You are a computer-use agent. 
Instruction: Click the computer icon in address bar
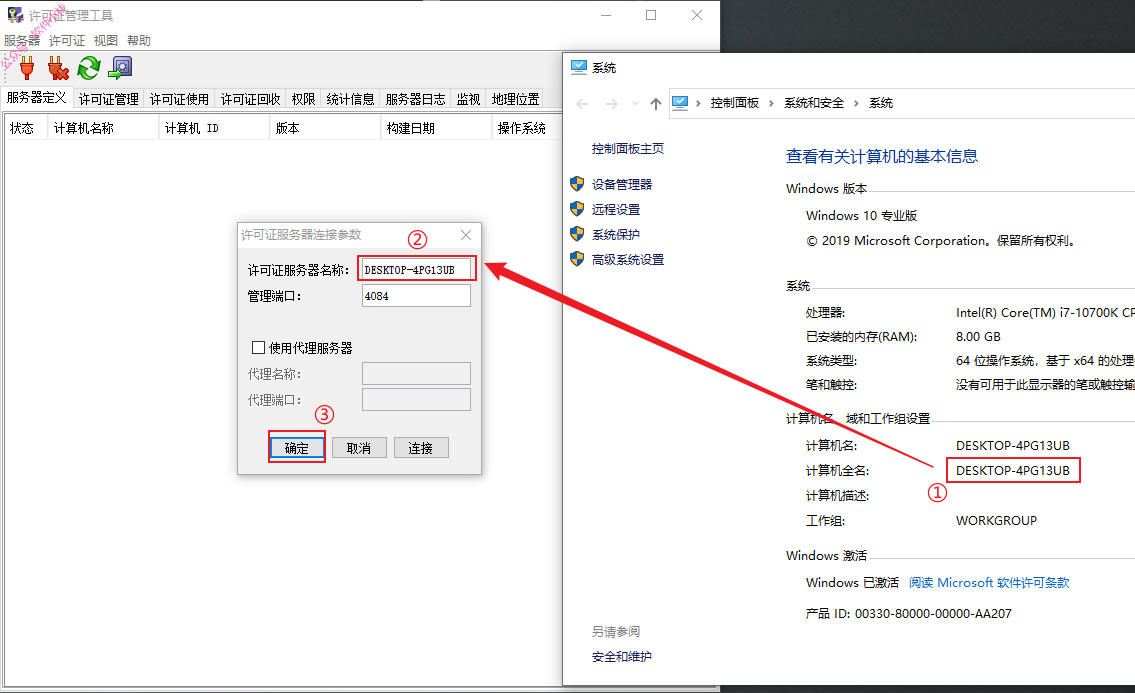(x=680, y=103)
